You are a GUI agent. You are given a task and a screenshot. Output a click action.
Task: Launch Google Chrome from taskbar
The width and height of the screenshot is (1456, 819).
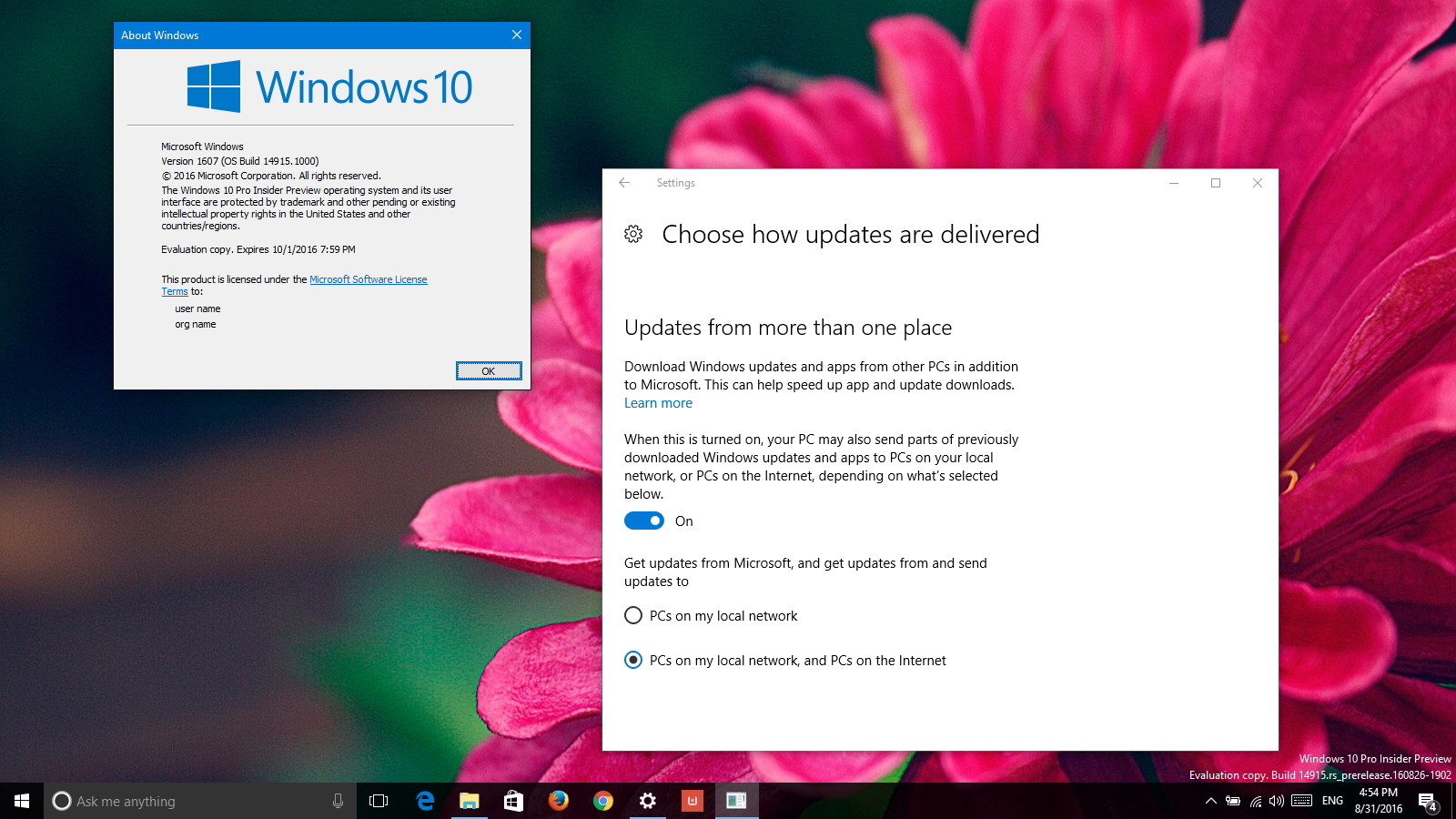click(603, 801)
